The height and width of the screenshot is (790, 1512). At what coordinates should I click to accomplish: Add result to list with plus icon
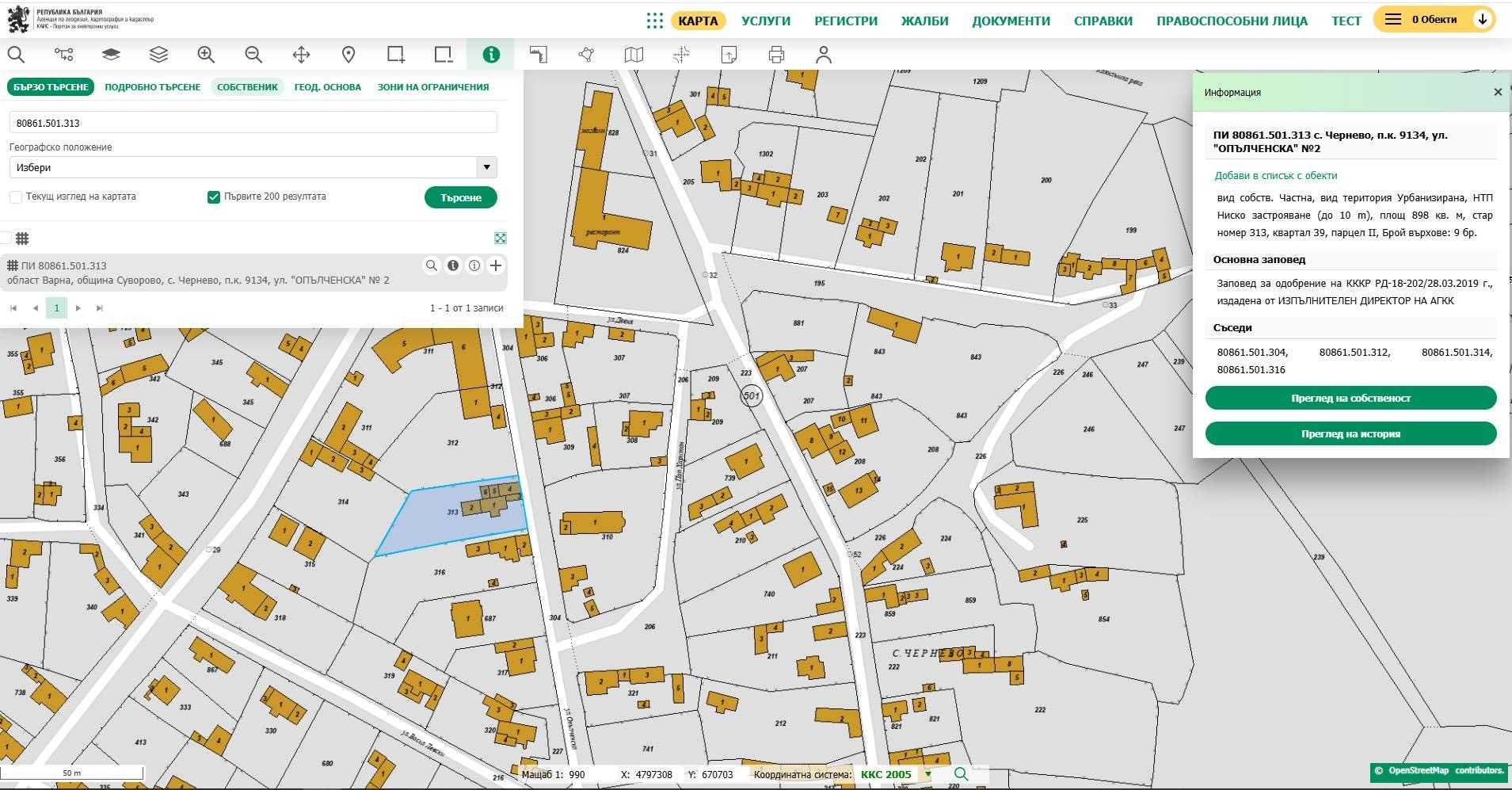[496, 266]
